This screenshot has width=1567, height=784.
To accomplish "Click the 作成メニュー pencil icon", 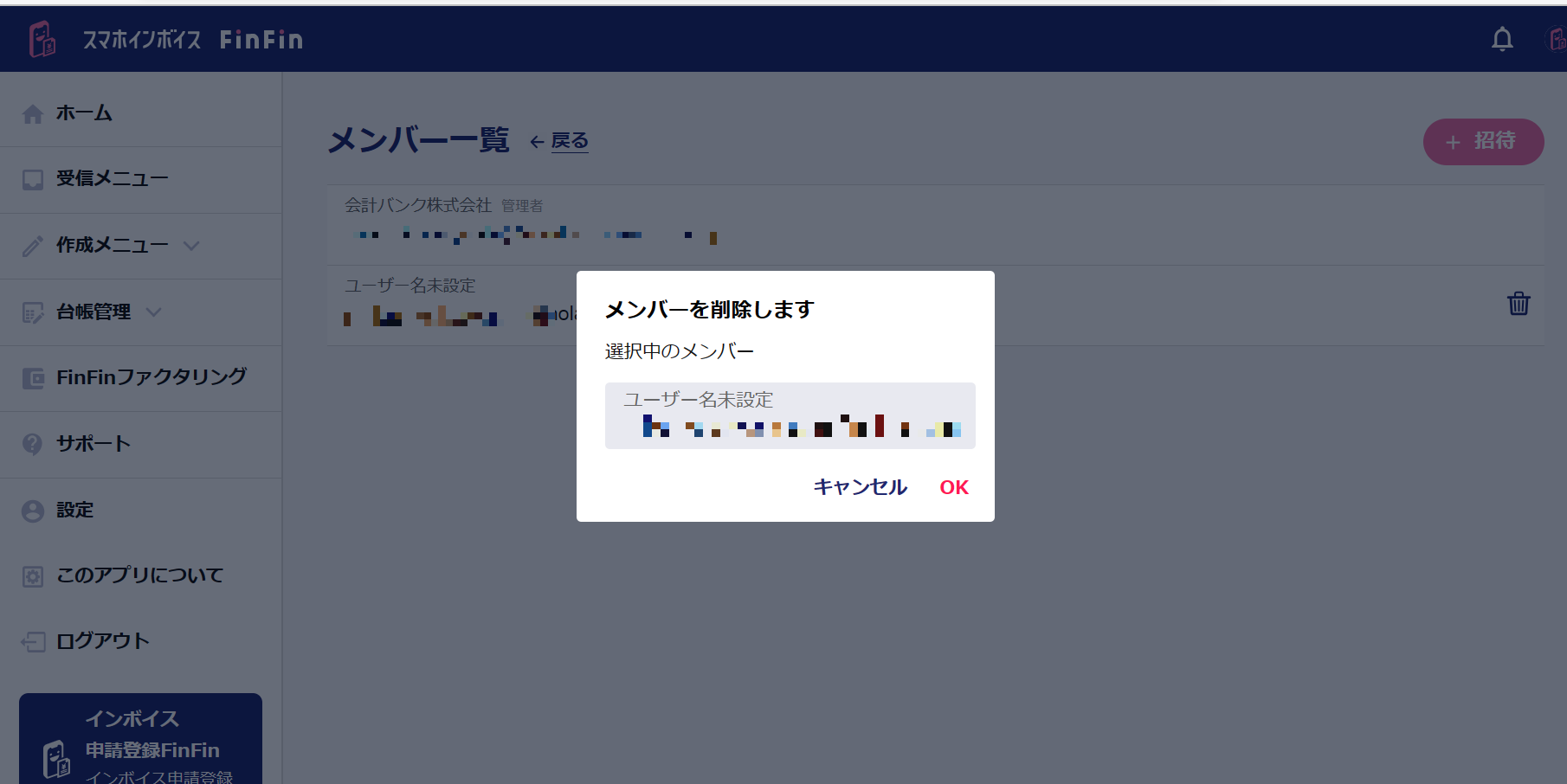I will (x=33, y=246).
